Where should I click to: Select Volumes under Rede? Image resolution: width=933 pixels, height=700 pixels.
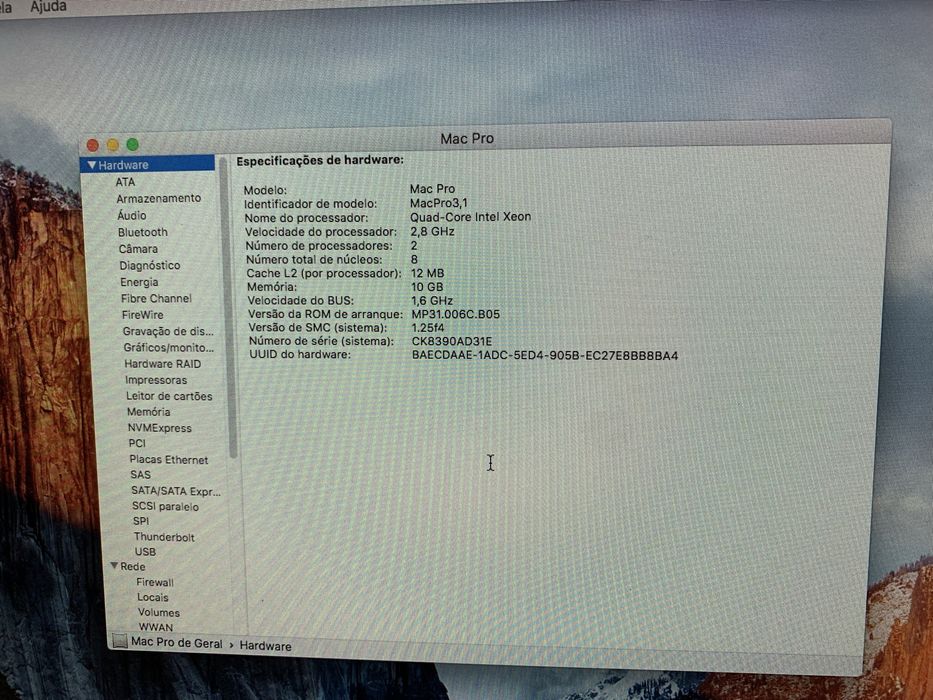pyautogui.click(x=158, y=612)
